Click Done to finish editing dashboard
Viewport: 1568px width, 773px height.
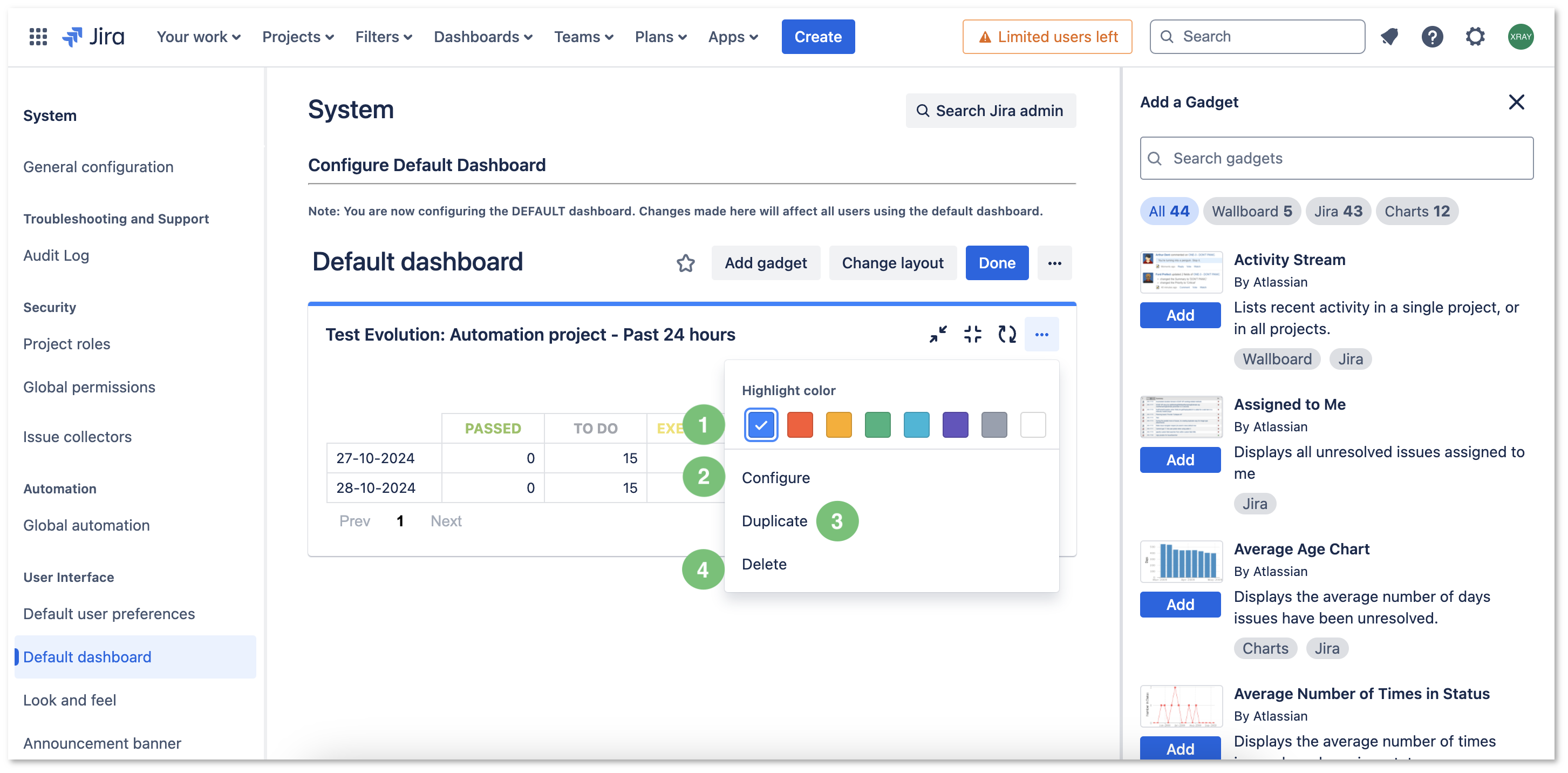tap(997, 263)
